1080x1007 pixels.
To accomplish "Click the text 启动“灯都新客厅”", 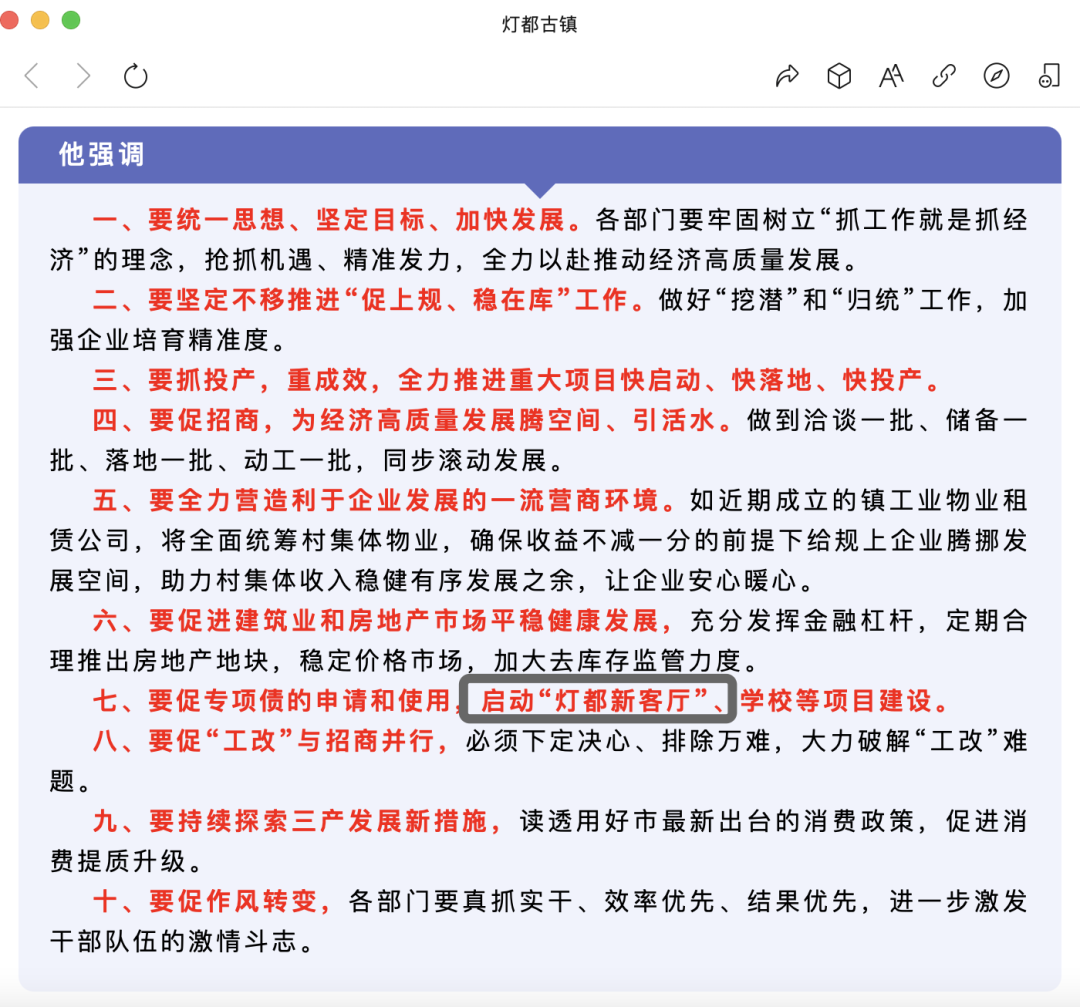I will point(595,700).
